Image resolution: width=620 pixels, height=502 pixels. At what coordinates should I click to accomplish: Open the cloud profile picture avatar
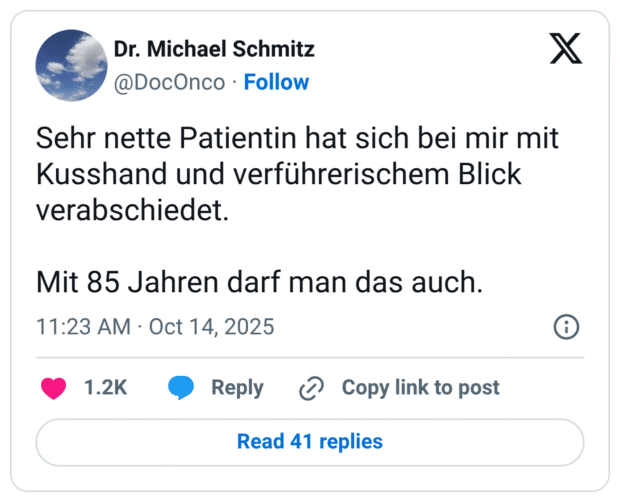[x=72, y=65]
